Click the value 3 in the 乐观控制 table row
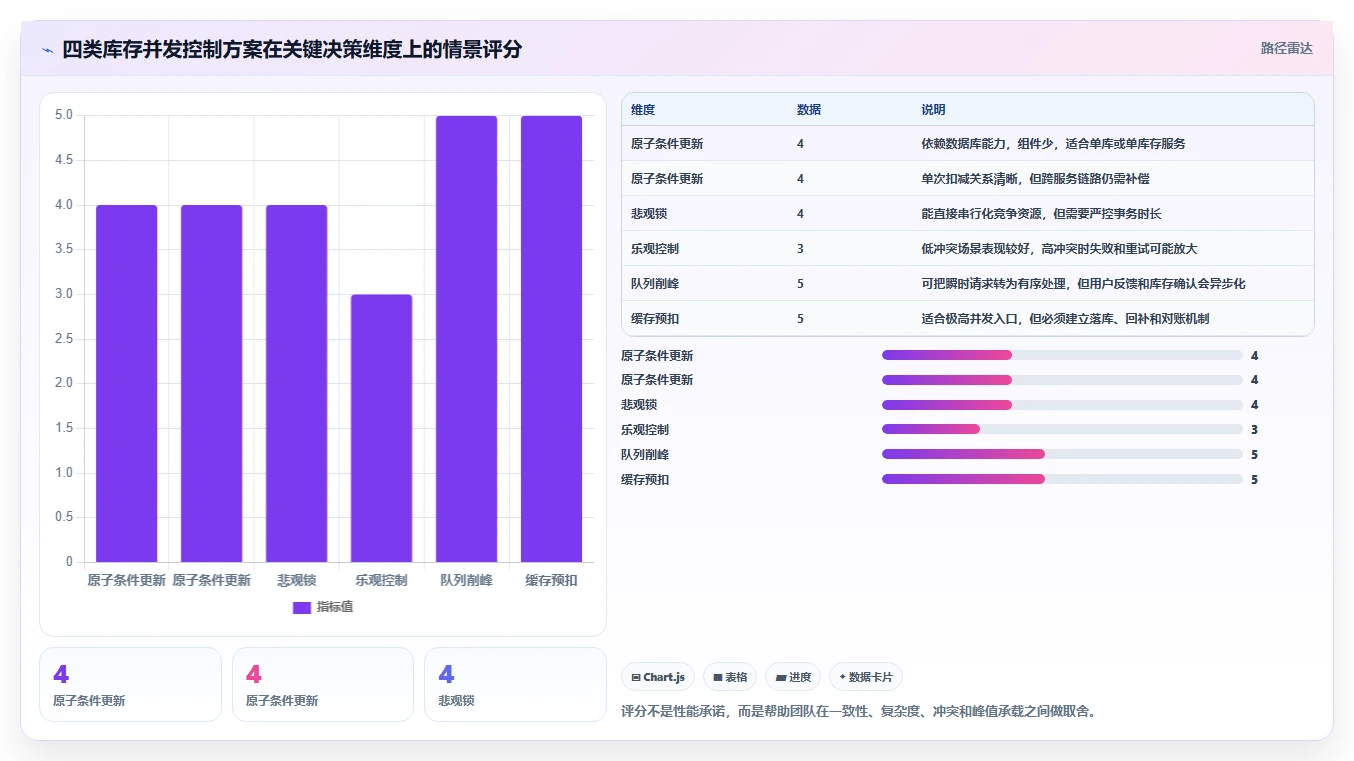Viewport: 1354px width, 761px height. coord(800,249)
